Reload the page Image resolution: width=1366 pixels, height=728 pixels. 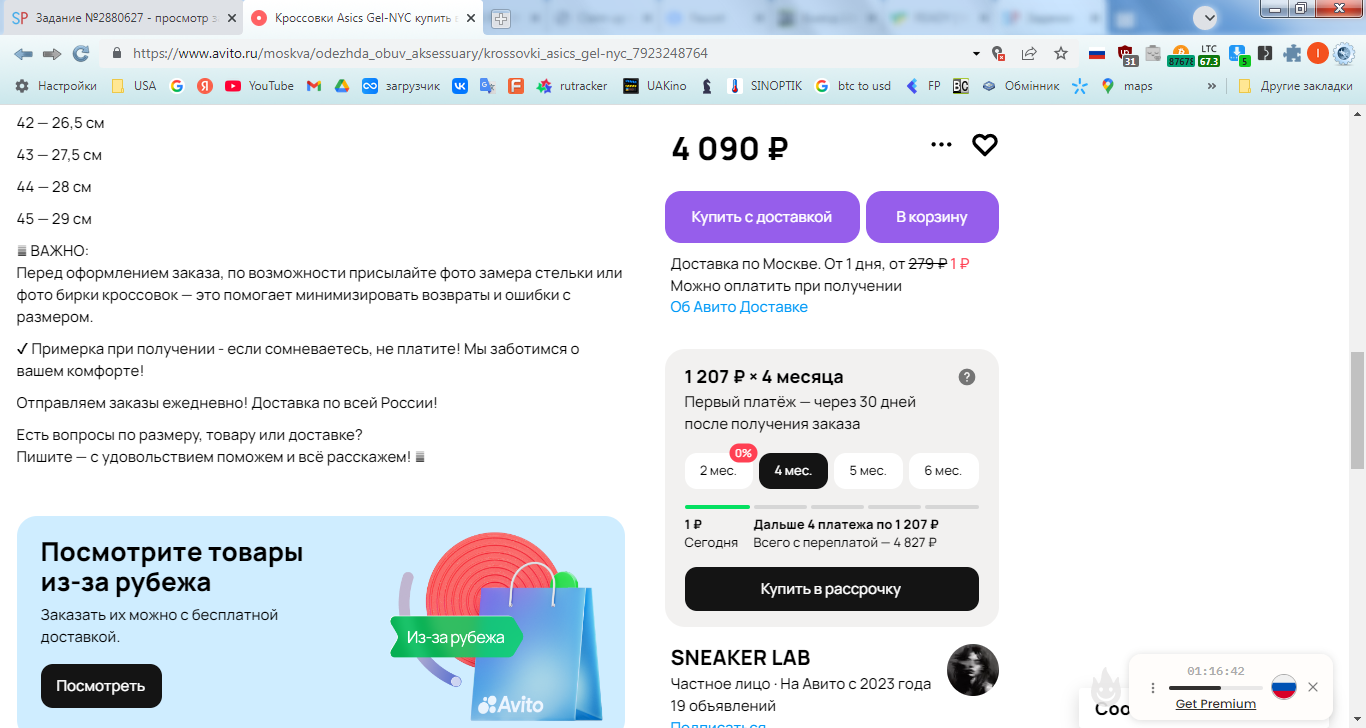[x=81, y=53]
